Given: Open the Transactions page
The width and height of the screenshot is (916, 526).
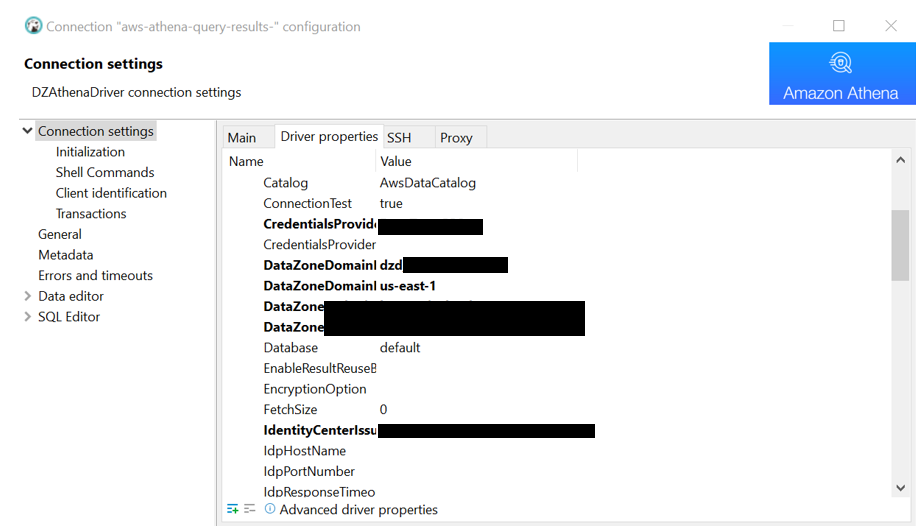Looking at the screenshot, I should 91,213.
